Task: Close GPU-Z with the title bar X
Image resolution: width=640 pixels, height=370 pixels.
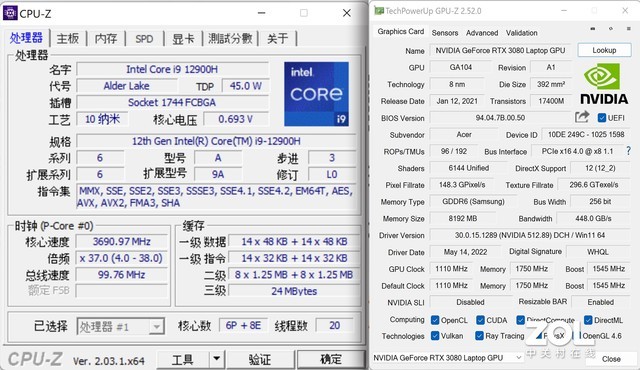Action: point(625,11)
